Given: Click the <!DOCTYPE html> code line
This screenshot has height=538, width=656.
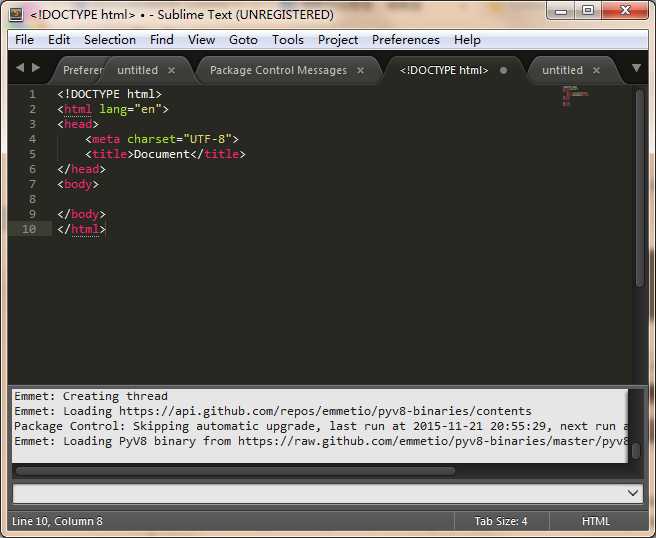Looking at the screenshot, I should coord(109,94).
